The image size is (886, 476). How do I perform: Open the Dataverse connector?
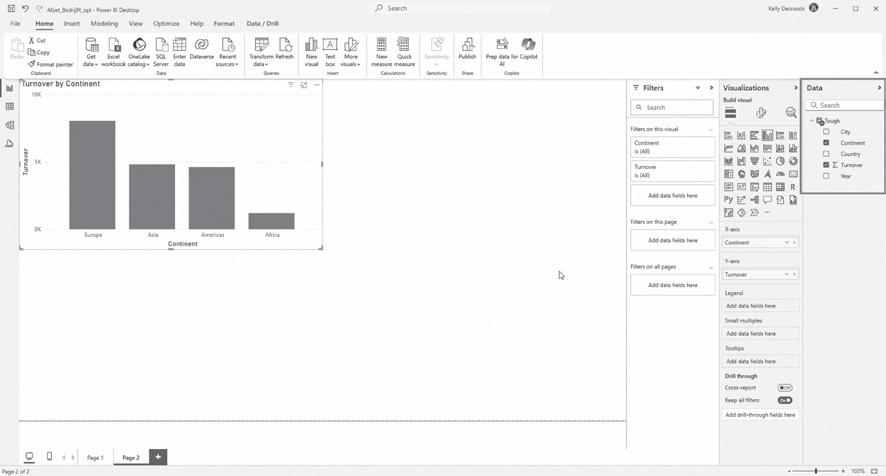point(202,49)
